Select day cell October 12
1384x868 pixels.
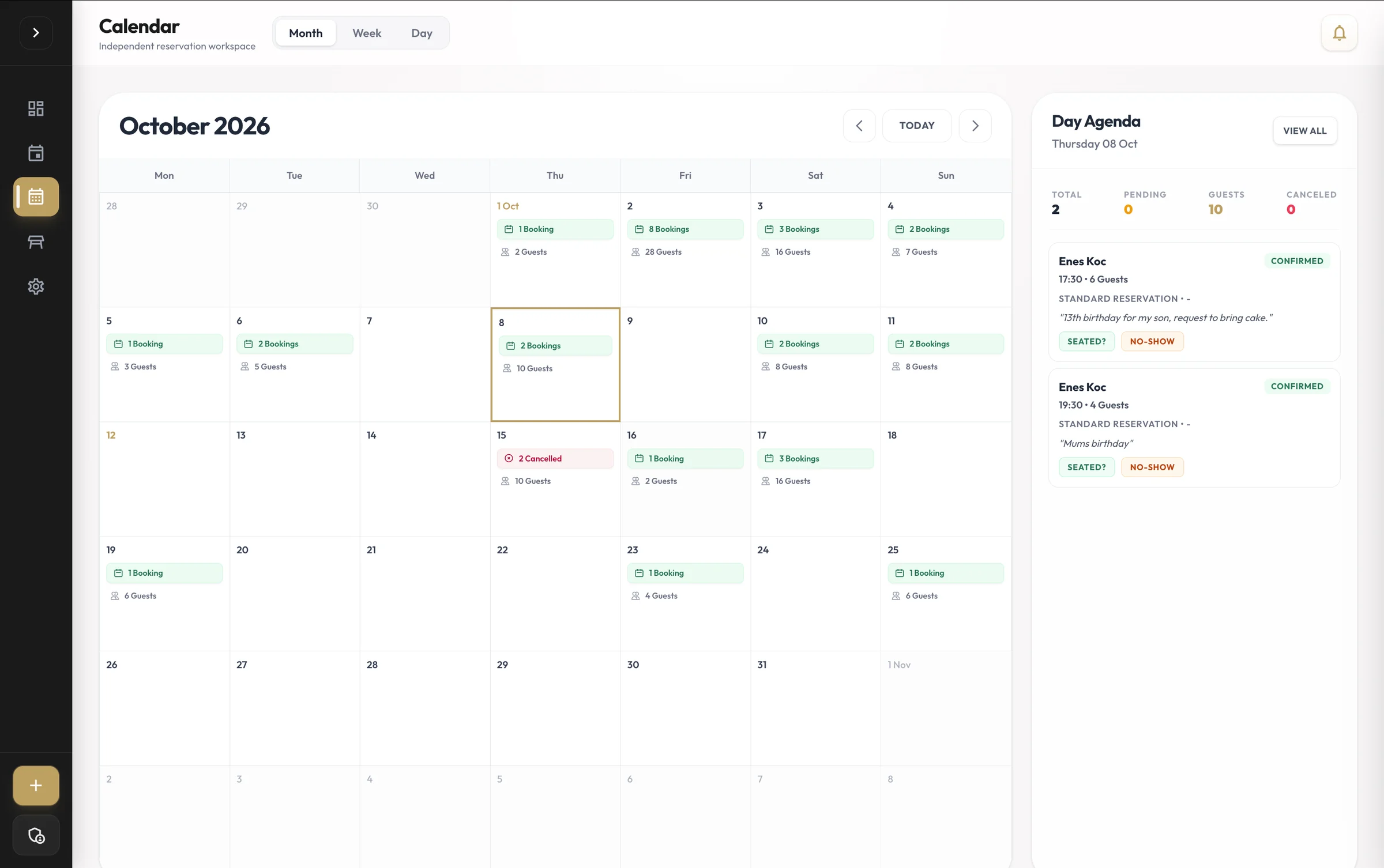point(164,479)
